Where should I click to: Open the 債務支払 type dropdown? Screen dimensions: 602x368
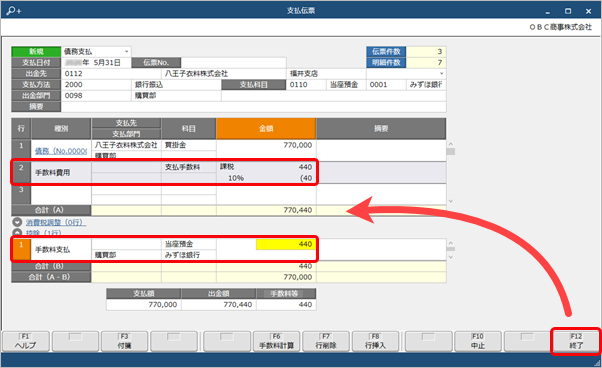point(126,51)
